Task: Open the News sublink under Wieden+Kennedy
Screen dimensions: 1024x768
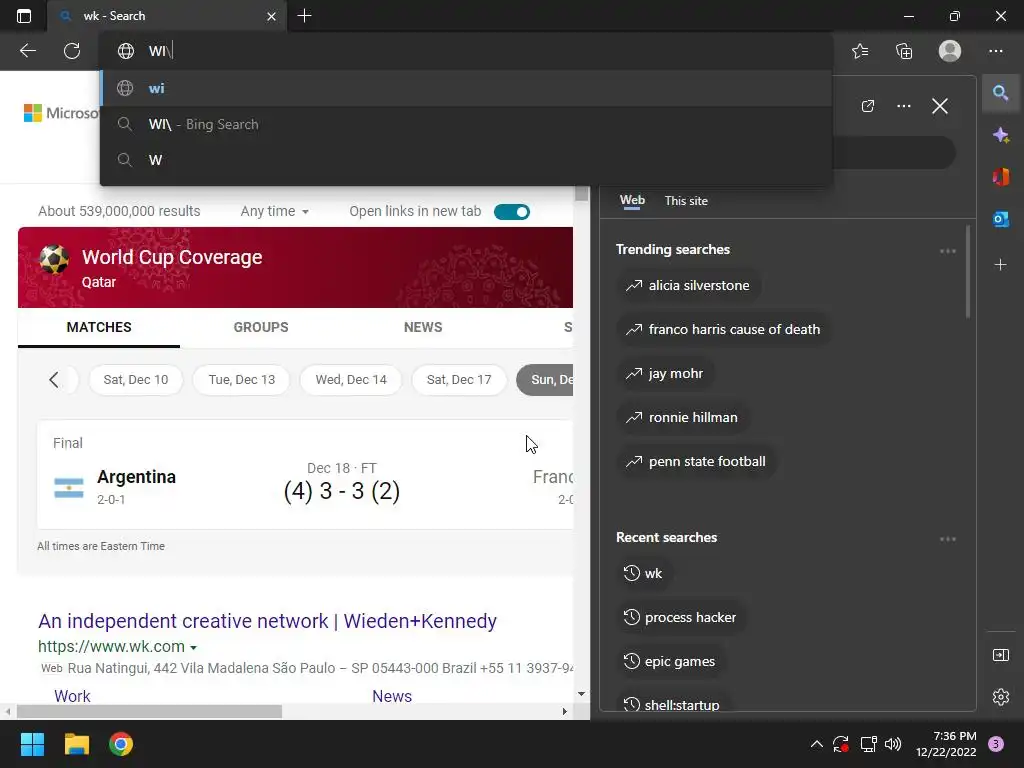Action: [x=392, y=696]
